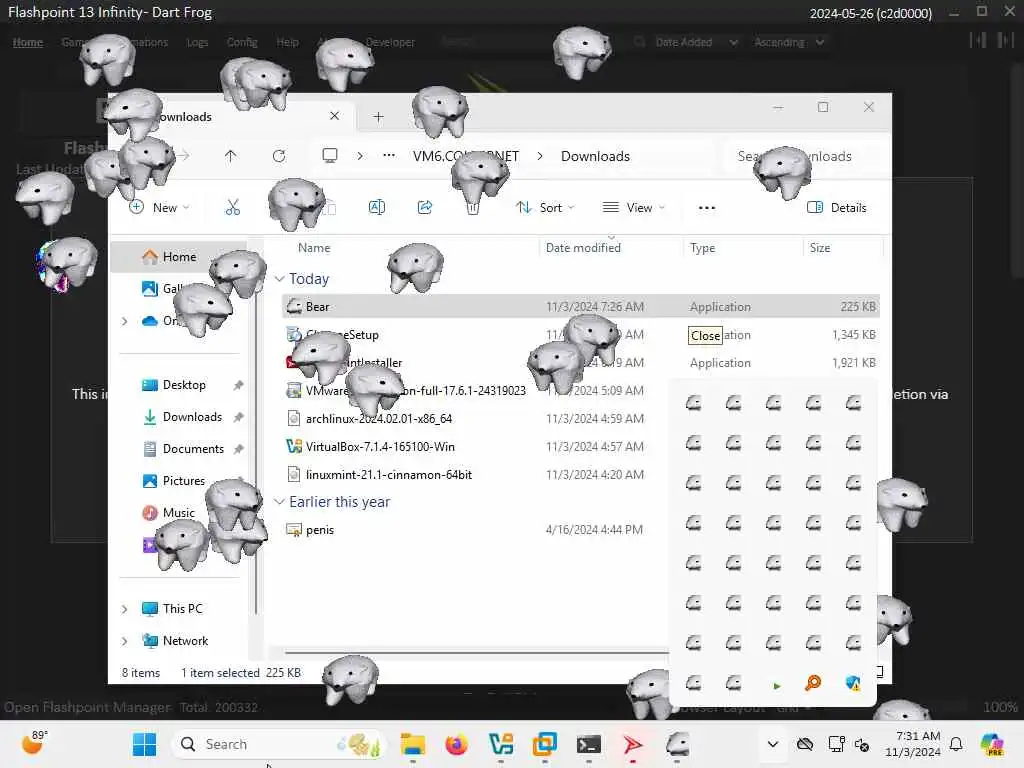Click the cloud sync-off tray icon
Screen dimensions: 1024x768
click(805, 744)
